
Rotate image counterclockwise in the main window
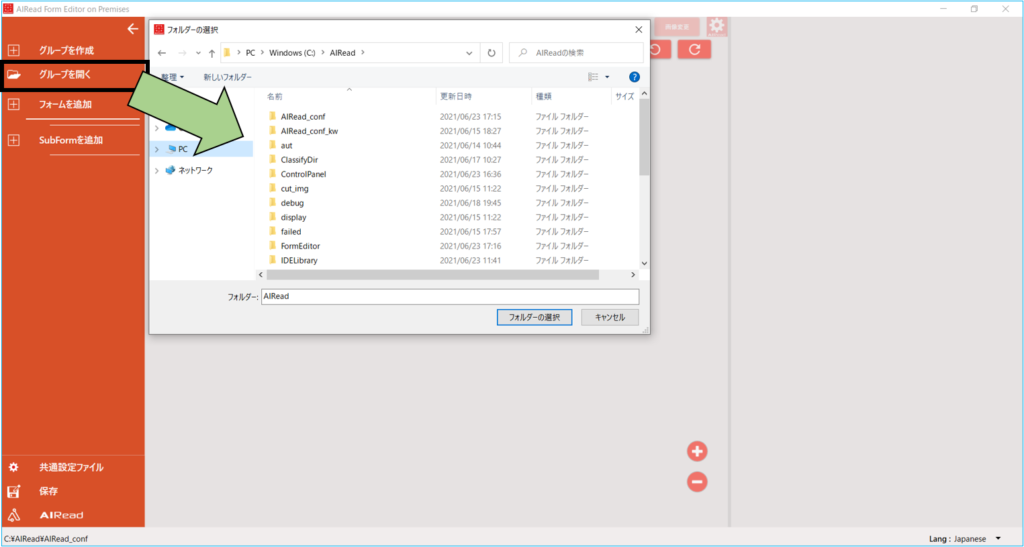coord(659,50)
